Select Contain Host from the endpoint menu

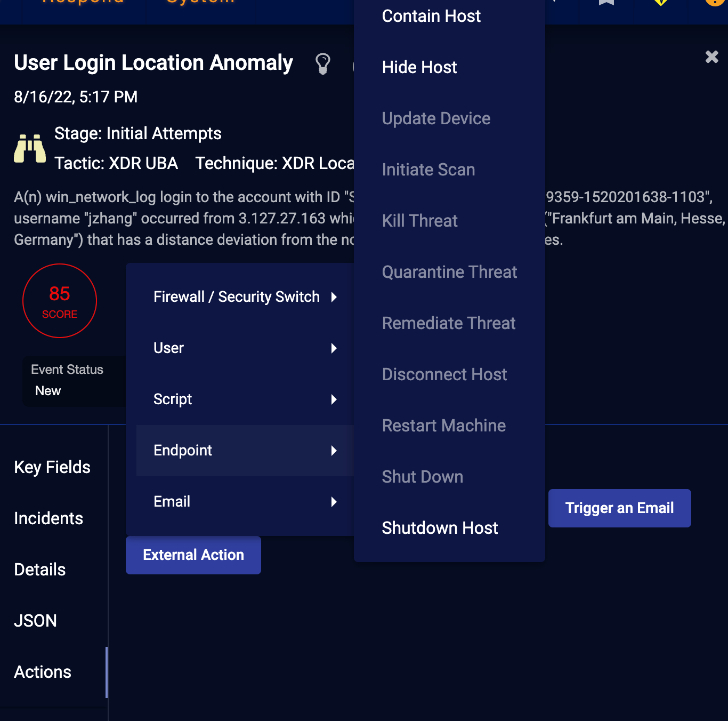(x=431, y=16)
